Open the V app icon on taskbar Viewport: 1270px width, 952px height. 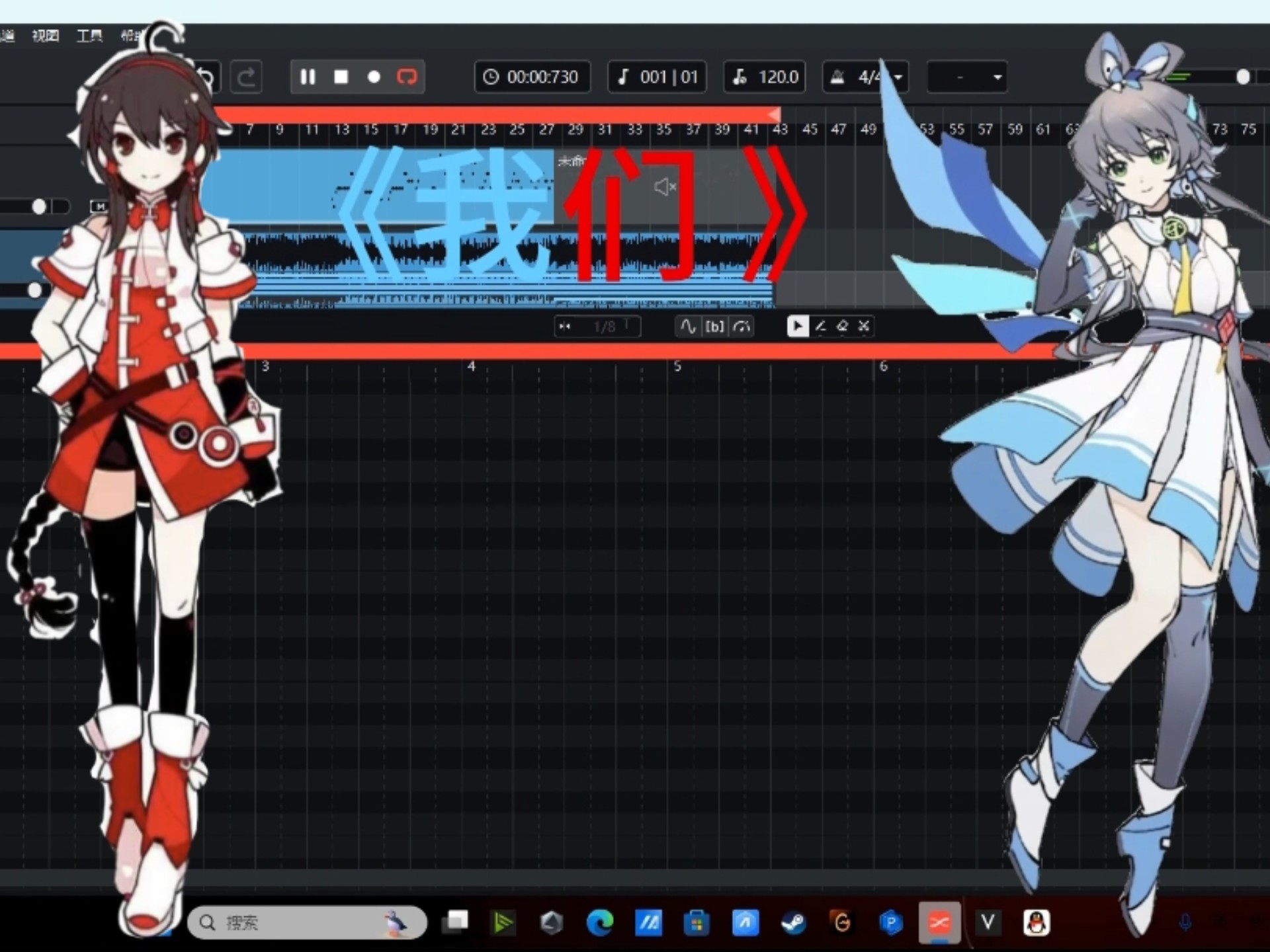988,922
